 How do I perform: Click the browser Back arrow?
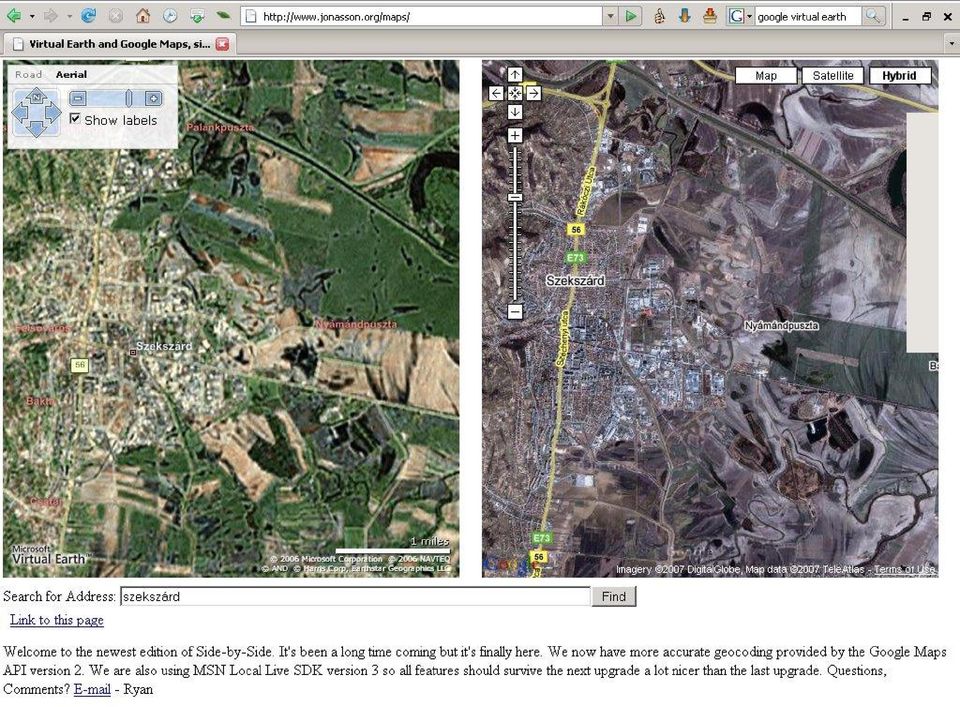[13, 16]
